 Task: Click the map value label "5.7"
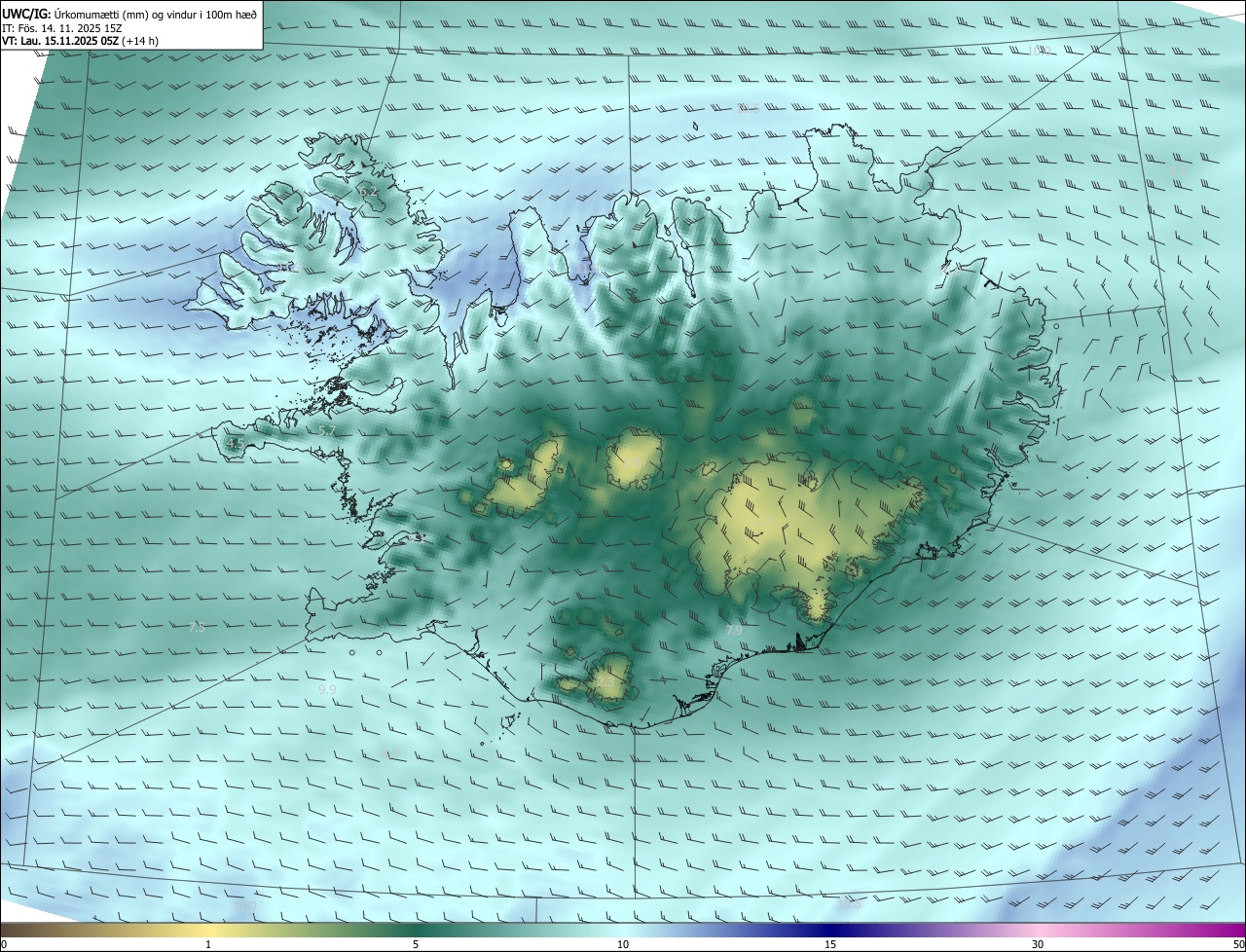click(x=327, y=430)
